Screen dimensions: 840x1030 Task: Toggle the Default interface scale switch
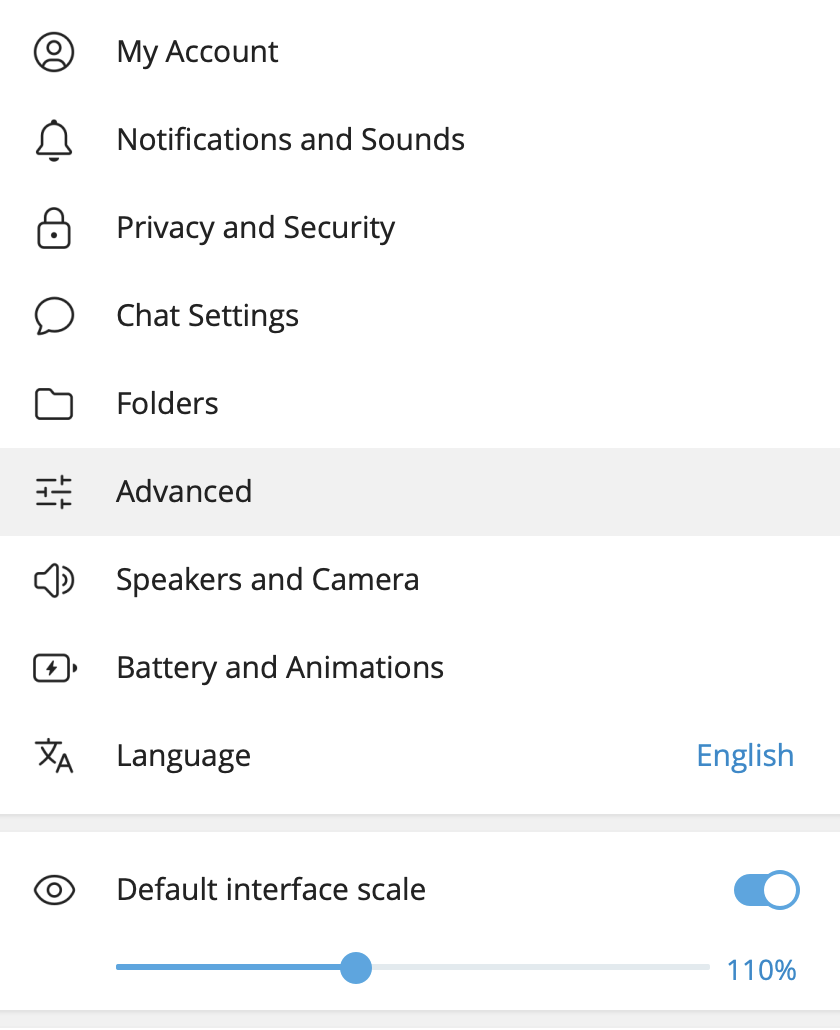766,890
